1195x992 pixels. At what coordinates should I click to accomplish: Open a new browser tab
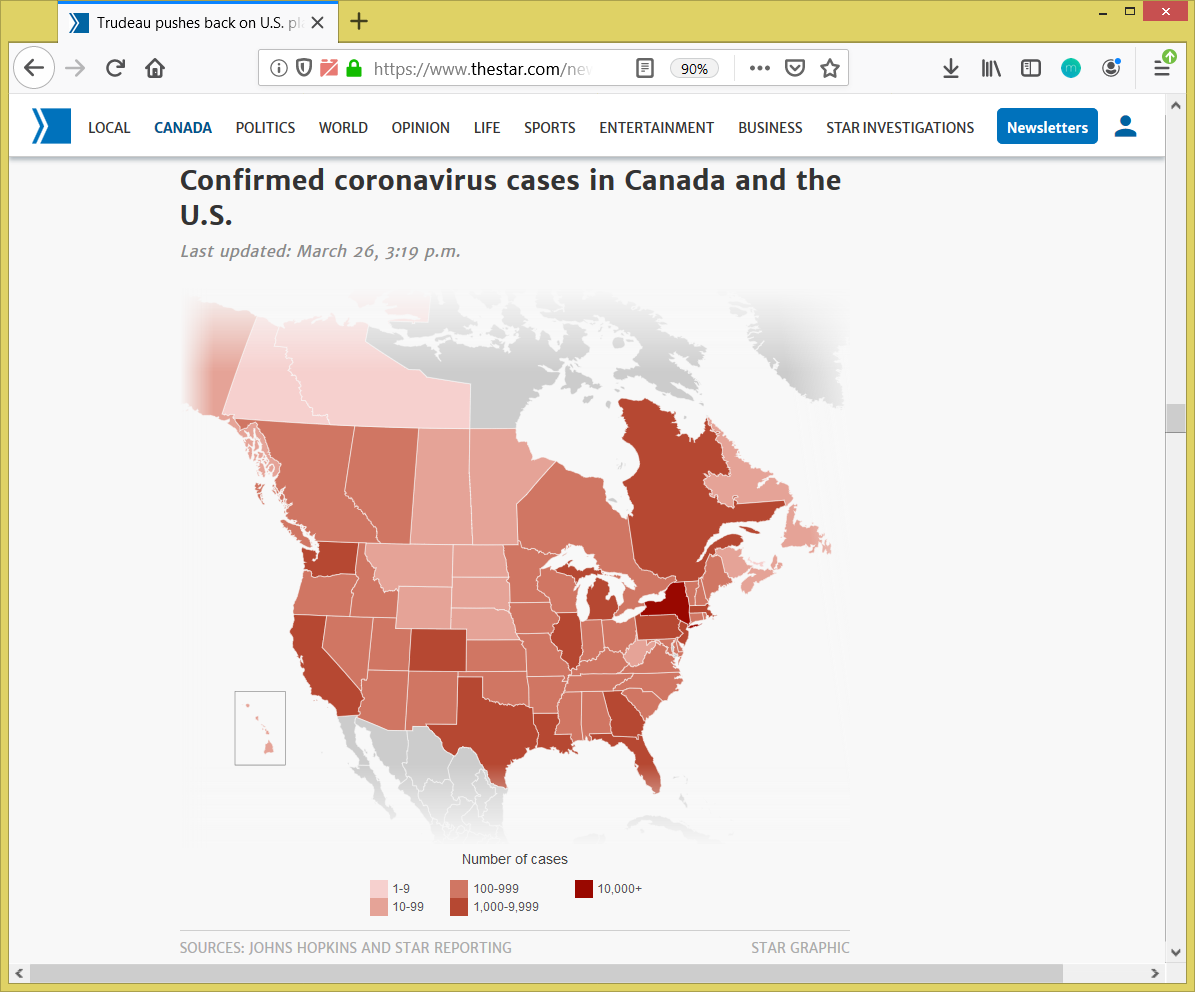point(358,22)
